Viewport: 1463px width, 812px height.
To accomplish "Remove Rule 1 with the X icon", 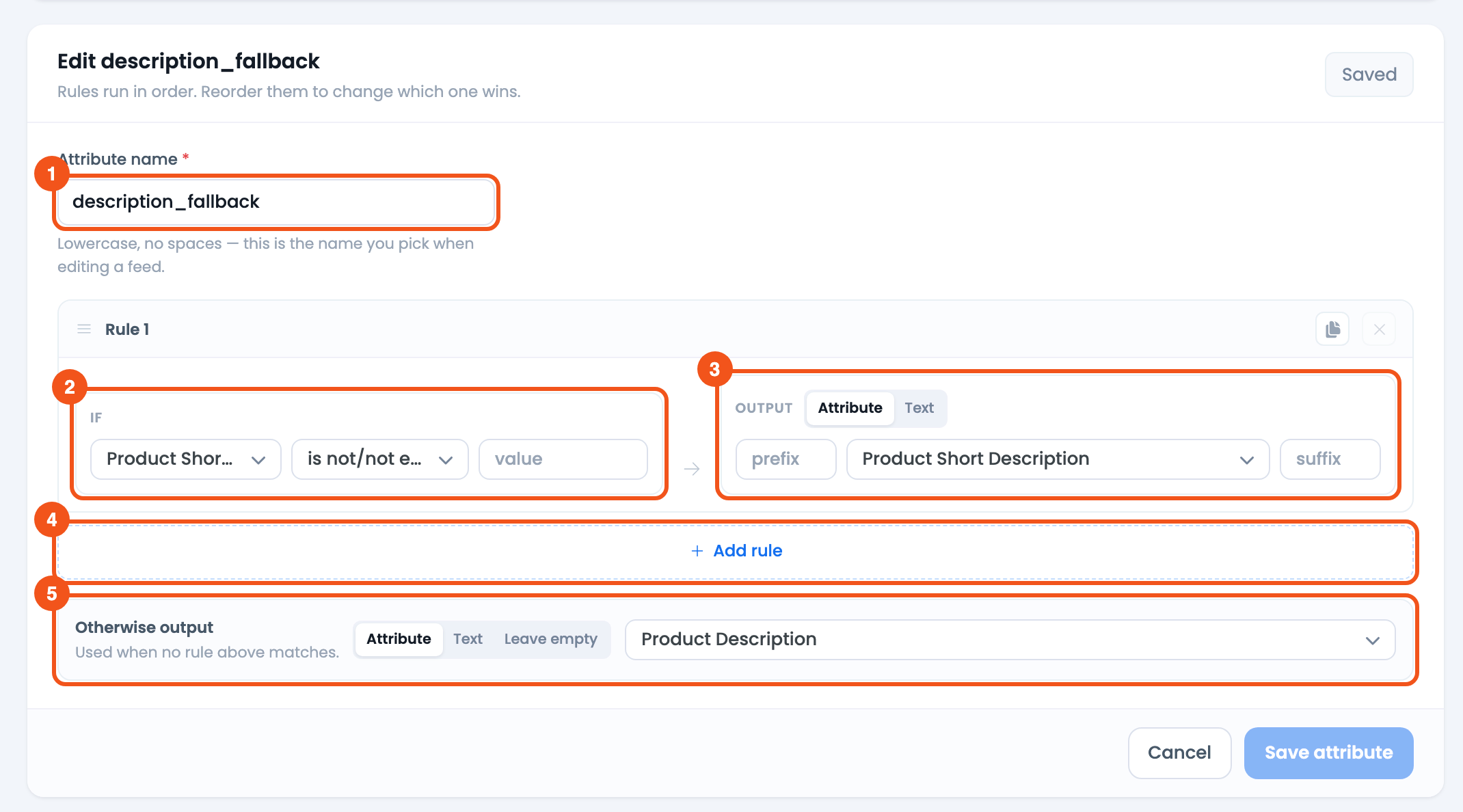I will pos(1379,329).
